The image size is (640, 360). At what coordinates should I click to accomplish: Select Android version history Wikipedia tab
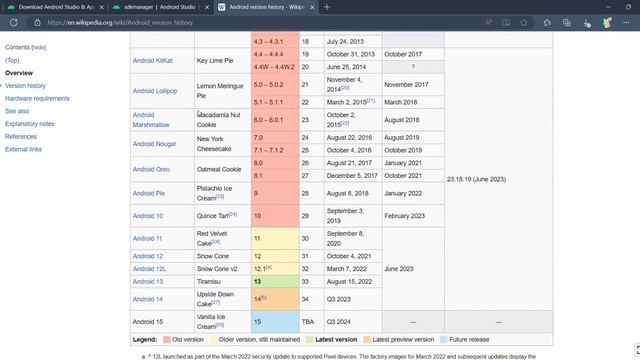coord(266,7)
